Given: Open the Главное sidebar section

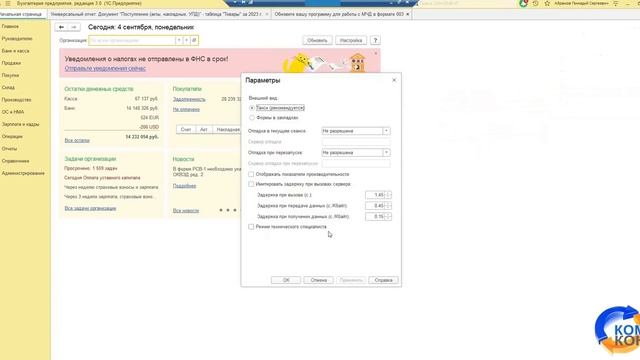Looking at the screenshot, I should tap(10, 27).
